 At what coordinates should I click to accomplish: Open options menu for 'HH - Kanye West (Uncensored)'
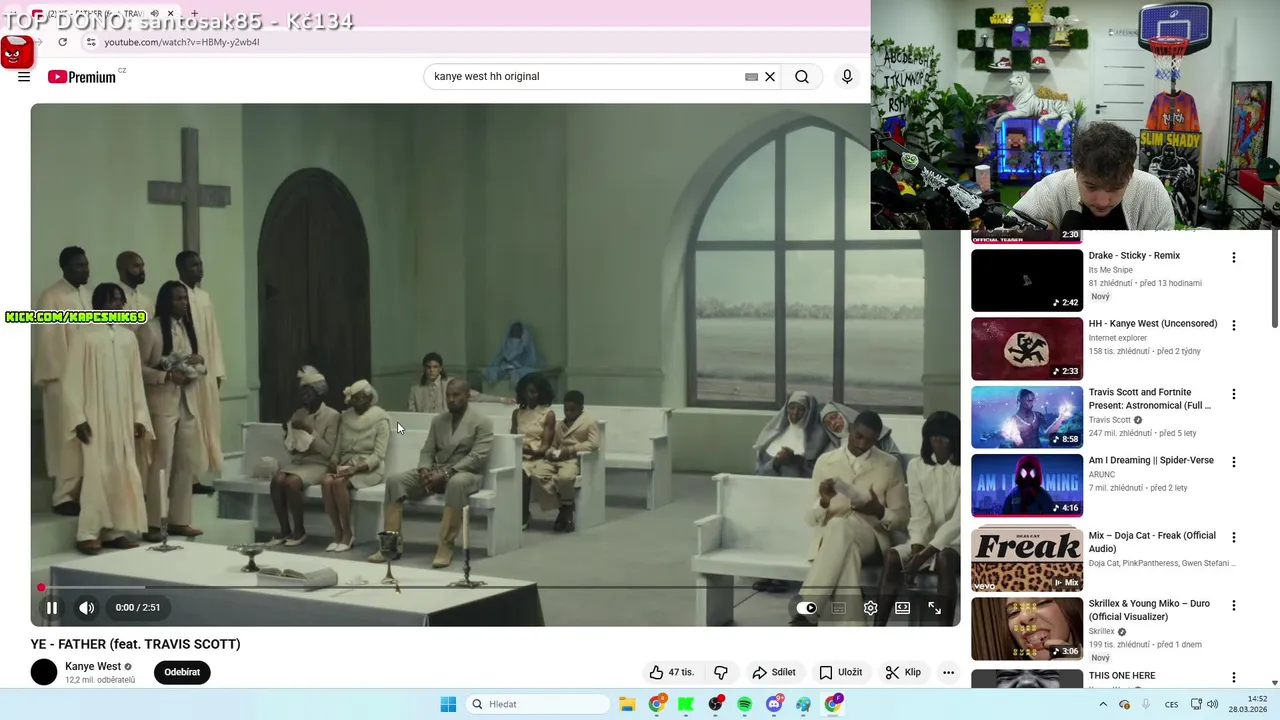(x=1233, y=325)
